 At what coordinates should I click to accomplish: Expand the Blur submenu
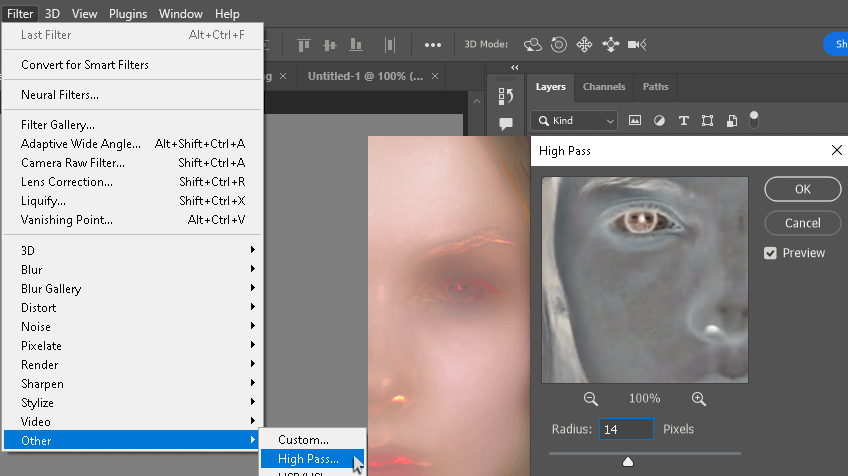132,269
